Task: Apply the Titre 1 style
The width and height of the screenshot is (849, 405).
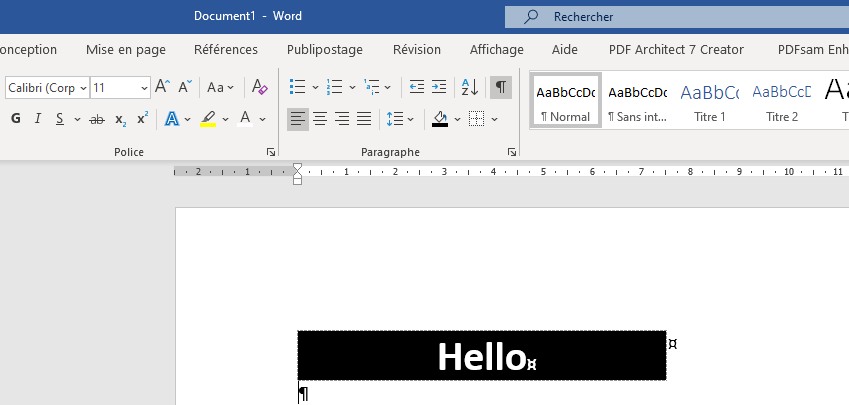Action: (x=709, y=101)
